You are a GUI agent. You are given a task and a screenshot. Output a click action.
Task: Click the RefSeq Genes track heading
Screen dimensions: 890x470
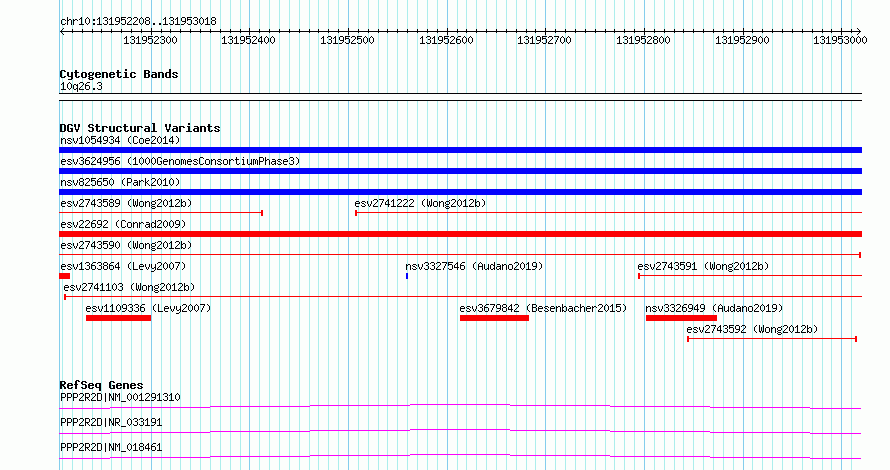(101, 385)
